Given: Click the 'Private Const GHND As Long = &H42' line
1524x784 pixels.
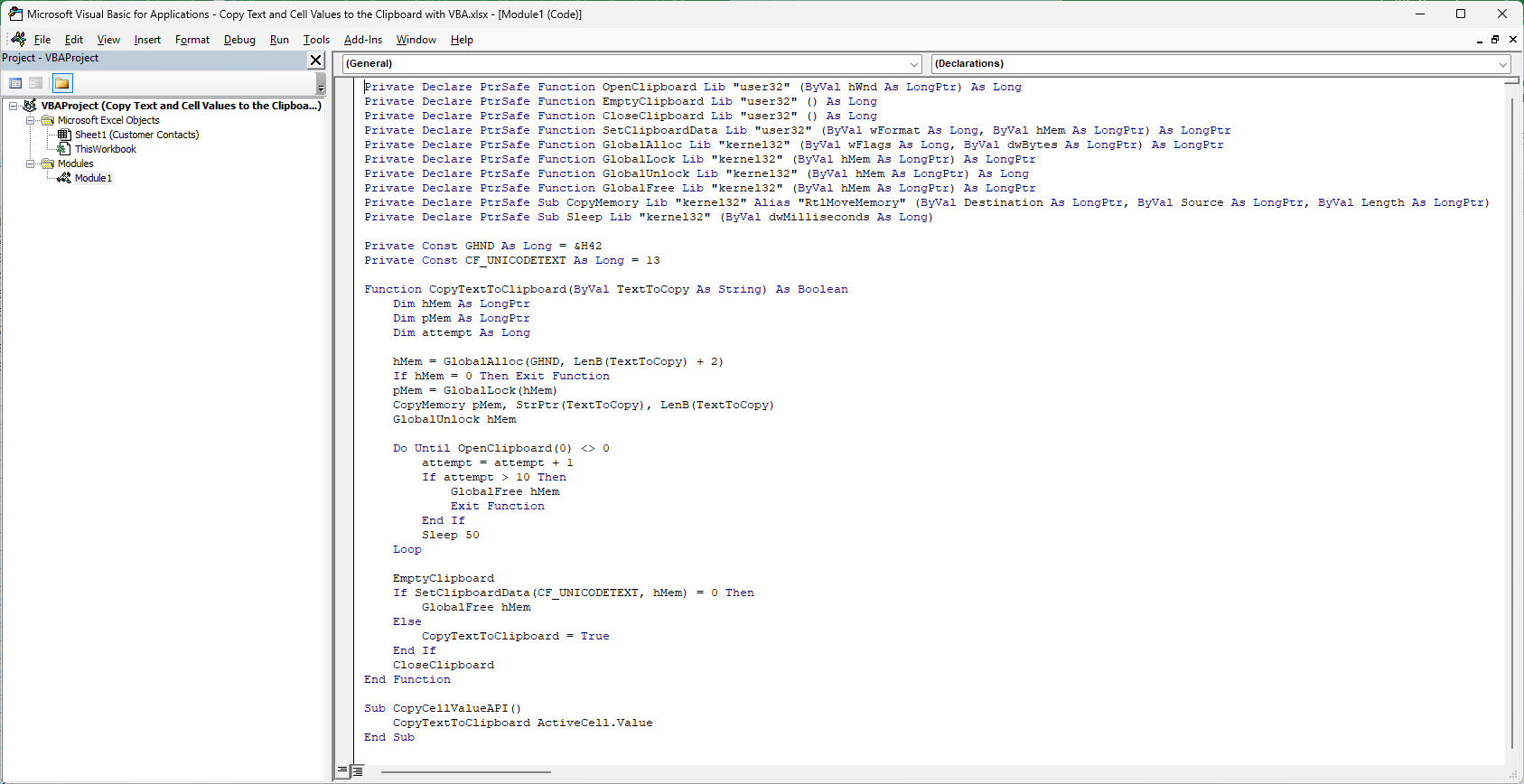Looking at the screenshot, I should tap(483, 246).
